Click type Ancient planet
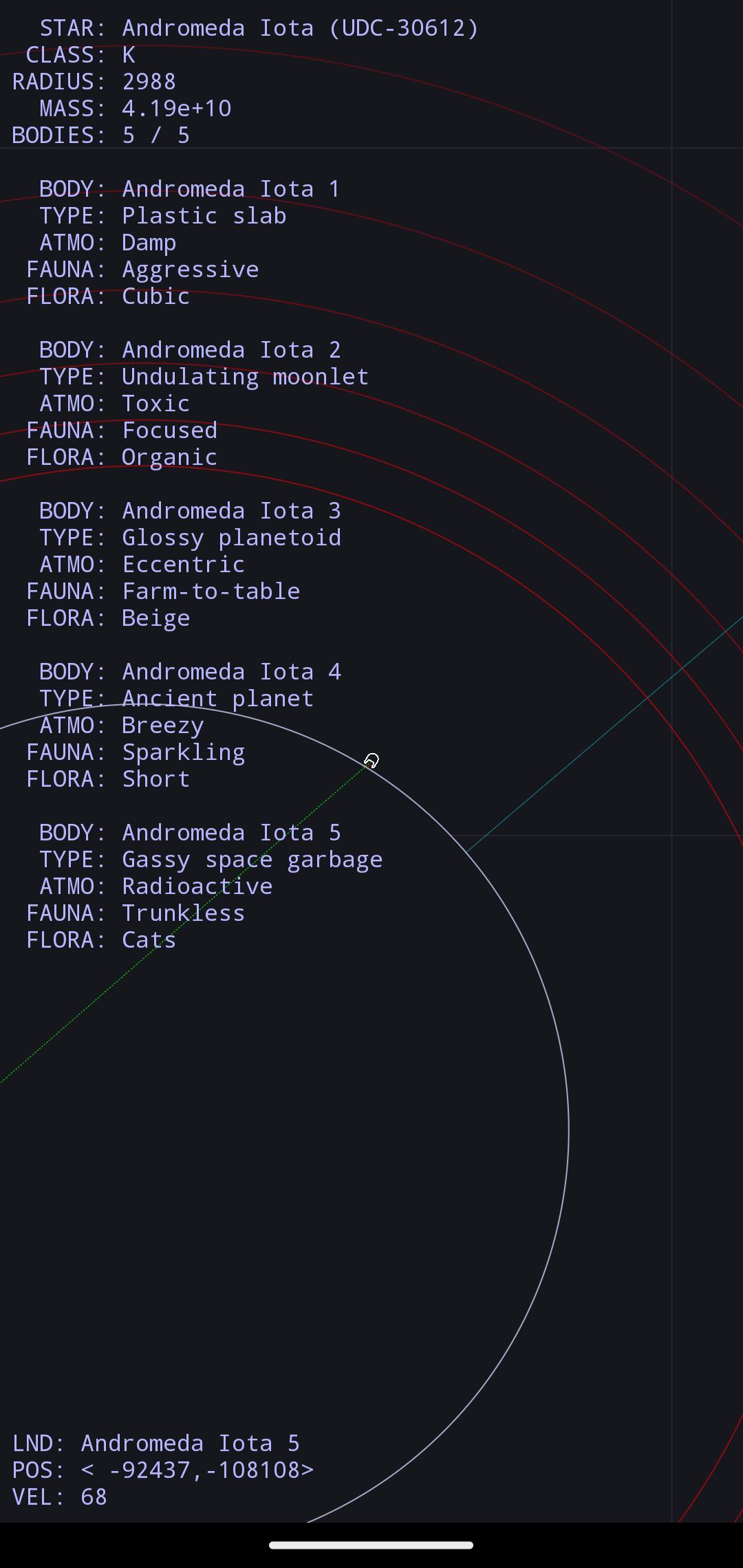 (x=218, y=699)
